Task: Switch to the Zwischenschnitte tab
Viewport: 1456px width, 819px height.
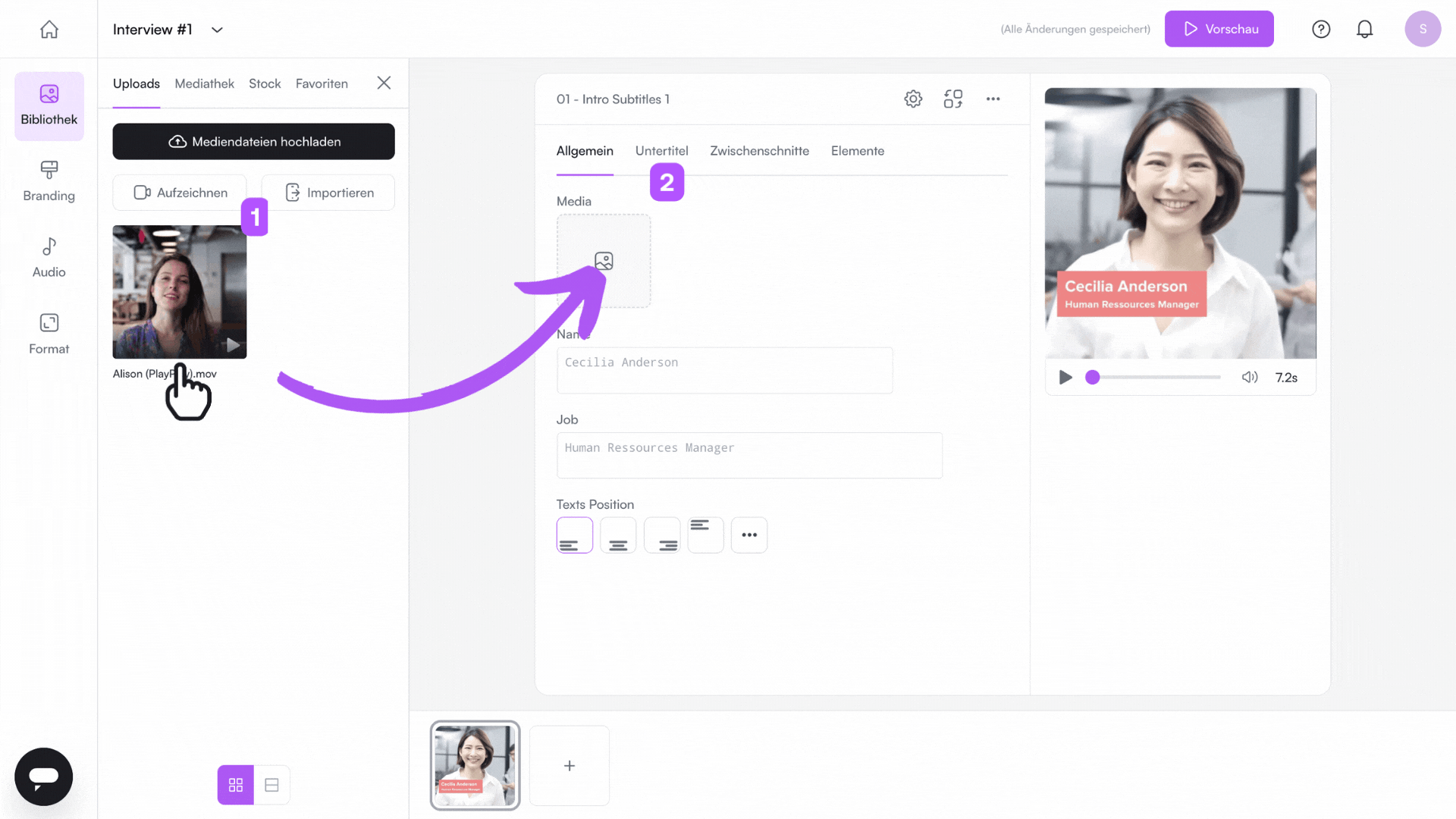Action: point(759,151)
